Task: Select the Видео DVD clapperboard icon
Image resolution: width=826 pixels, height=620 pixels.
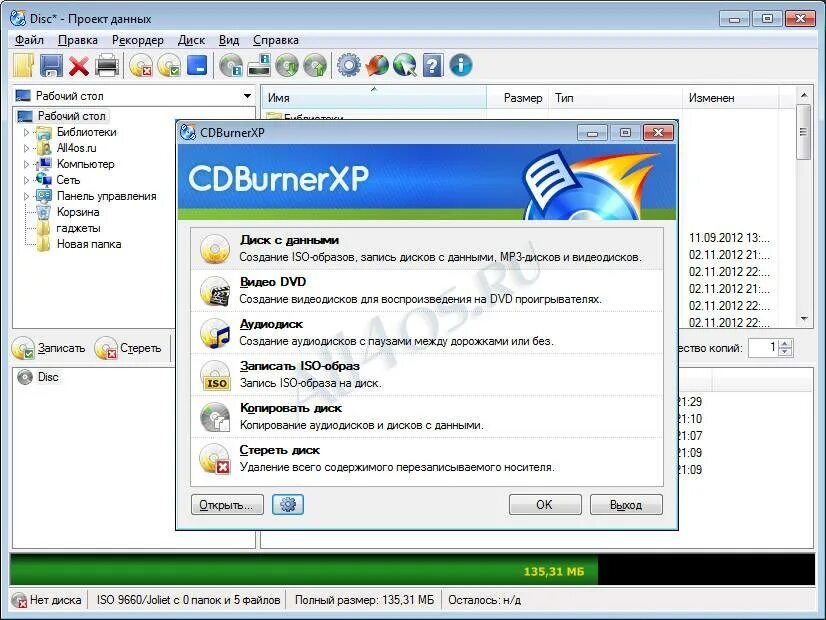Action: (x=215, y=291)
